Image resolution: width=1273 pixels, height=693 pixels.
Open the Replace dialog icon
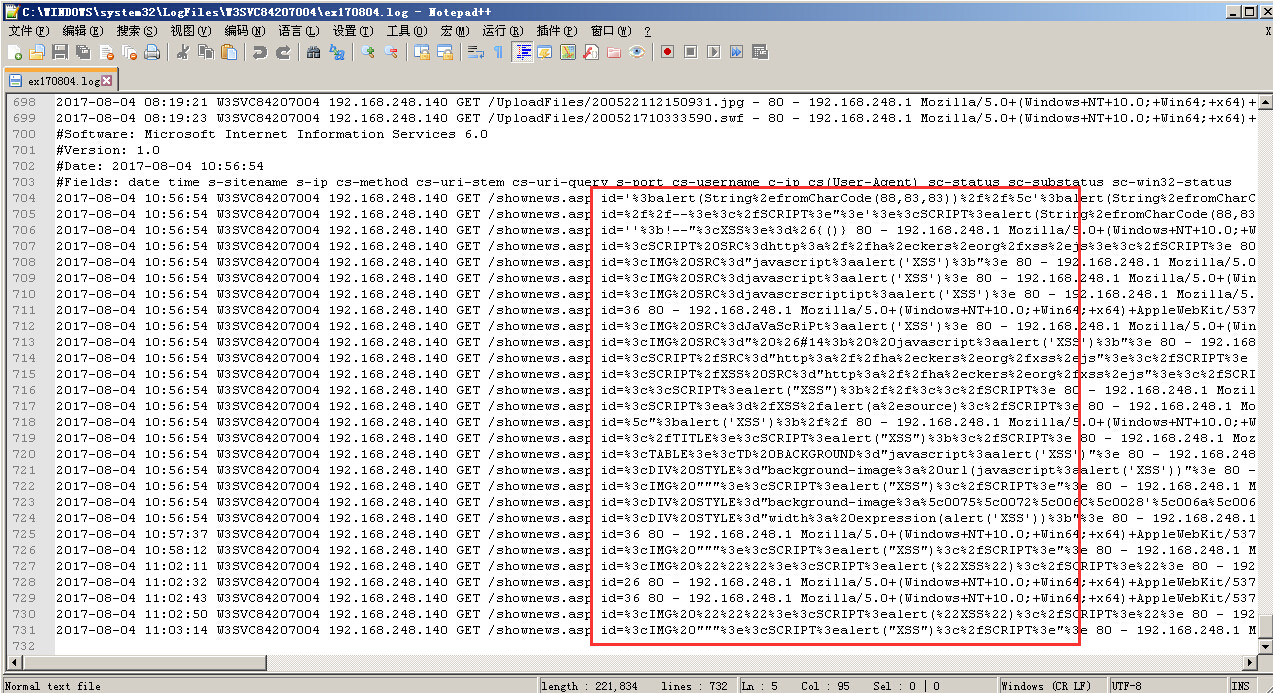pyautogui.click(x=337, y=52)
